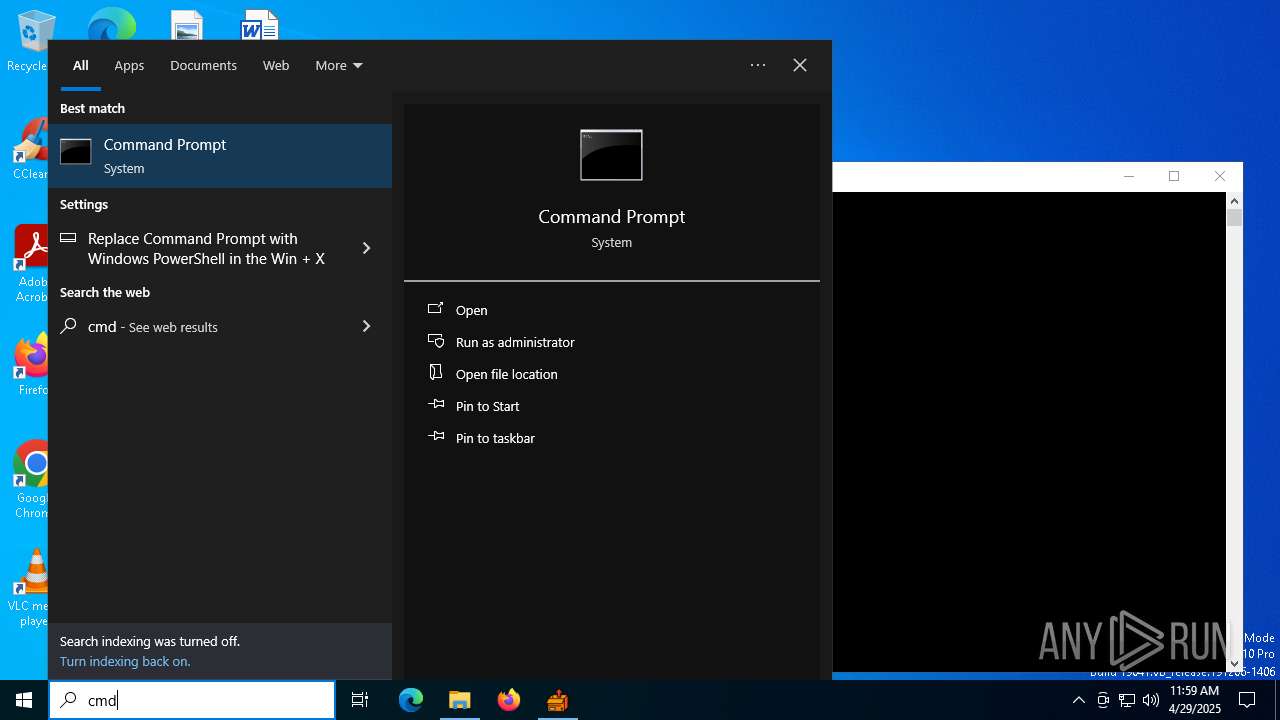
Task: Open the Microsoft Edge desktop icon
Action: coord(111,24)
